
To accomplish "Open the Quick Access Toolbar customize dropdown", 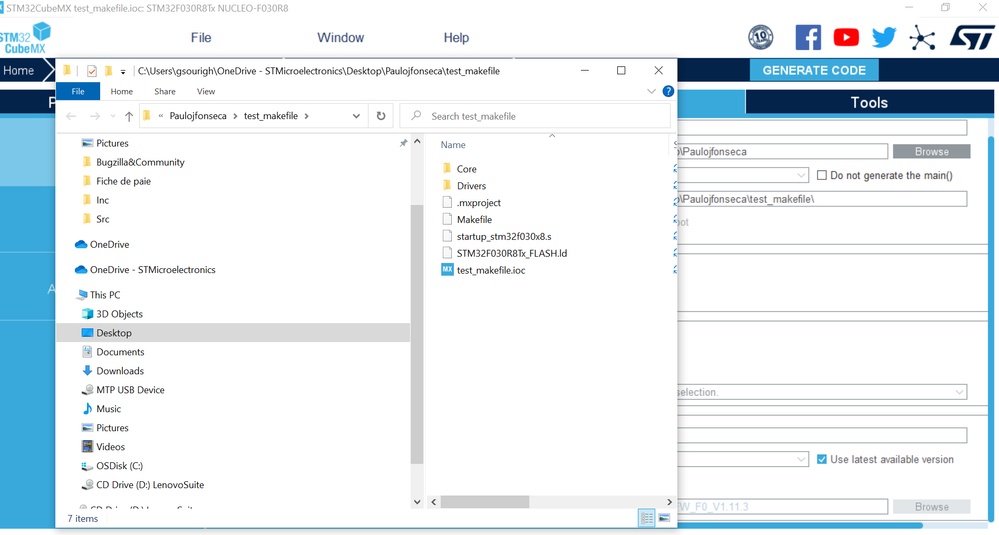I will (123, 71).
